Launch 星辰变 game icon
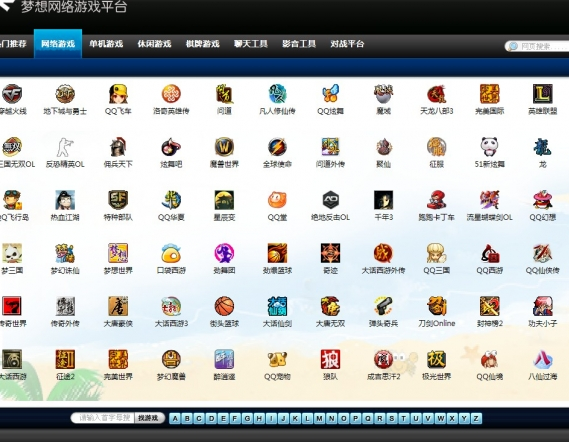This screenshot has width=569, height=442. pyautogui.click(x=224, y=200)
